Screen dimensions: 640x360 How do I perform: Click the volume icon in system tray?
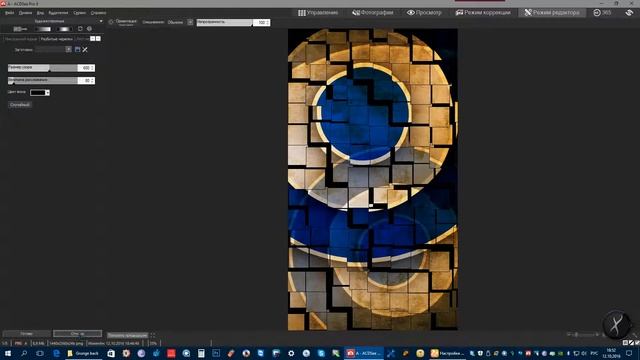point(584,353)
